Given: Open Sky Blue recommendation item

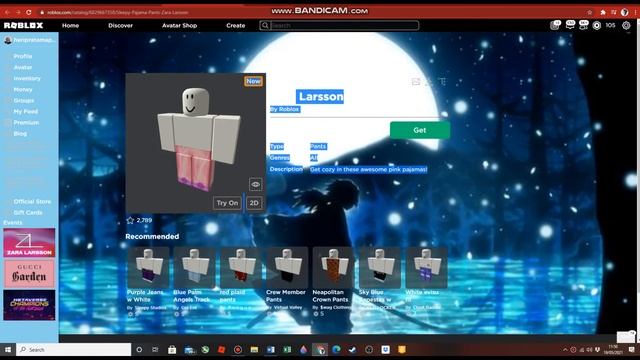Looking at the screenshot, I should coord(380,267).
